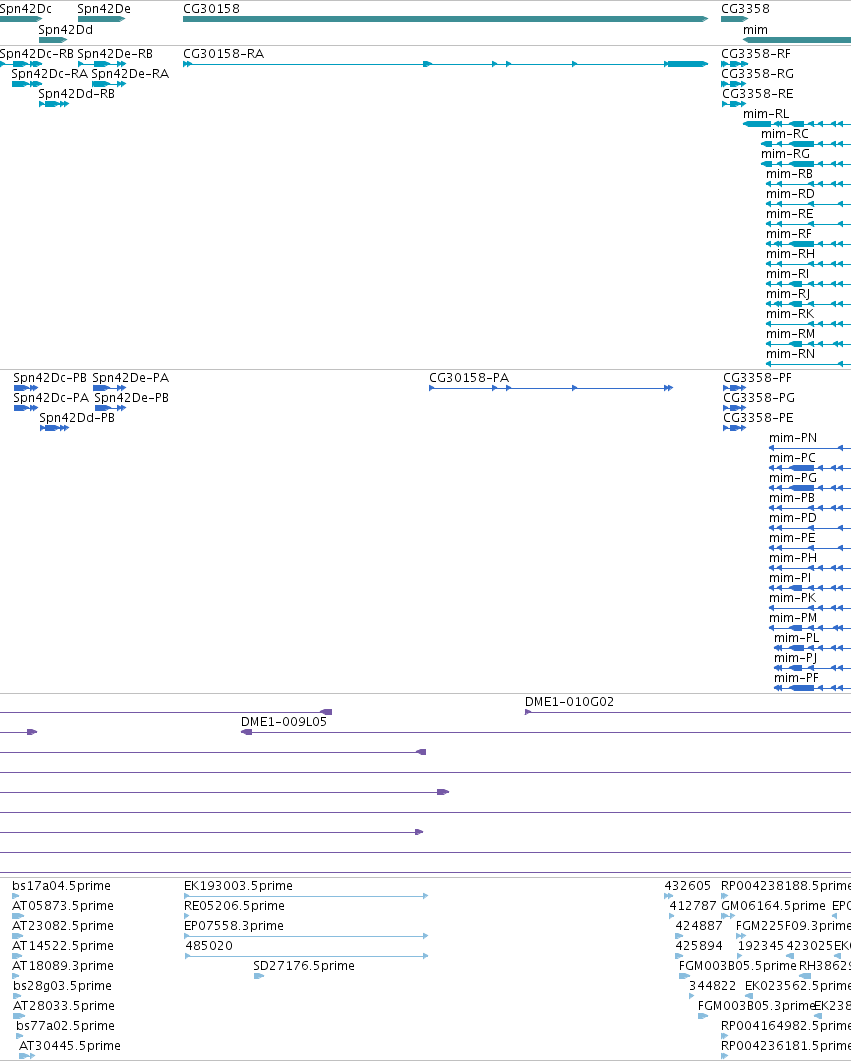Screen dimensions: 851x1061
Task: Select the 344822 EST label
Action: tap(712, 986)
